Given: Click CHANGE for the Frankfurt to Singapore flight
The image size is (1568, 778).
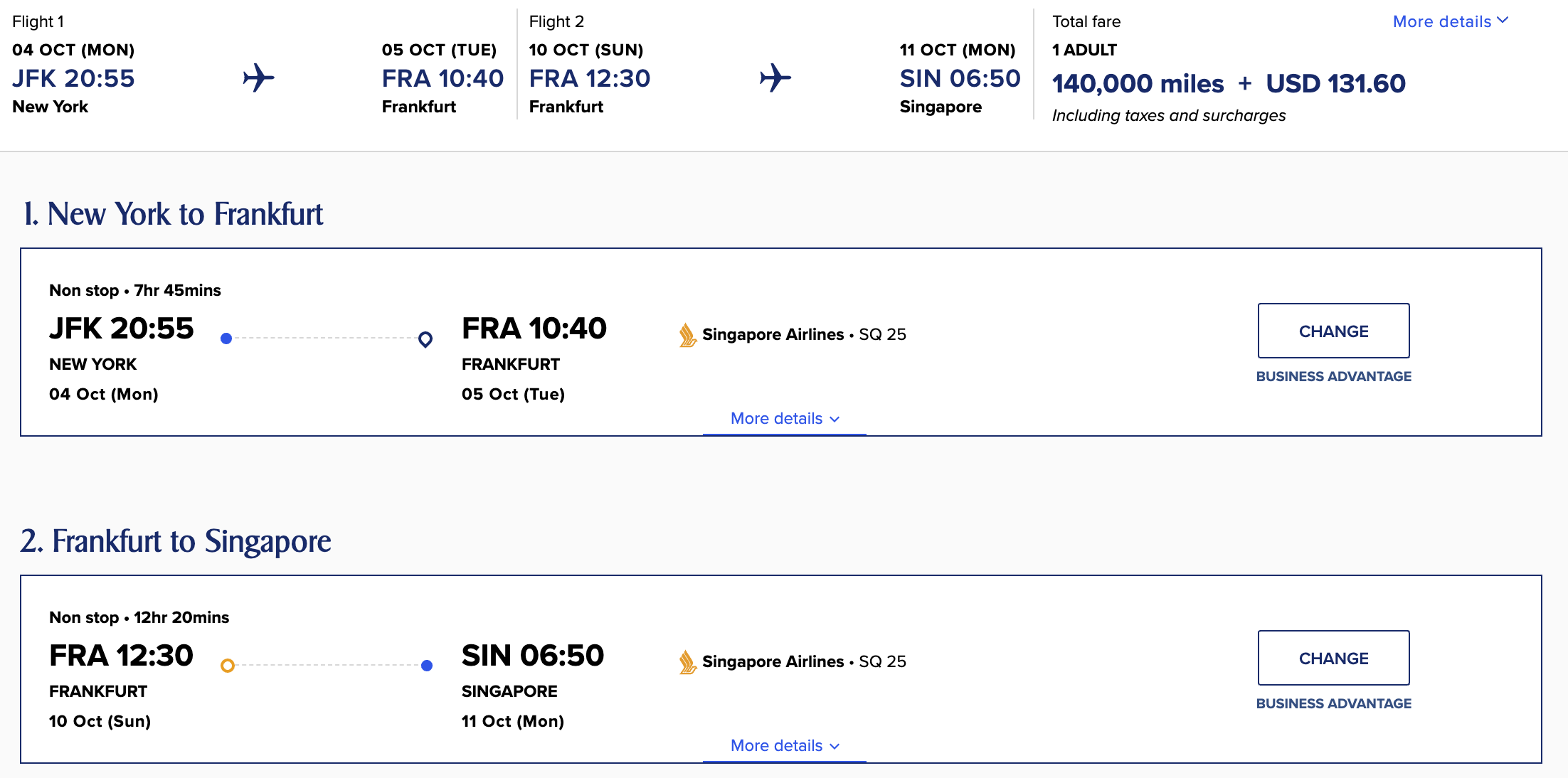Looking at the screenshot, I should point(1333,658).
